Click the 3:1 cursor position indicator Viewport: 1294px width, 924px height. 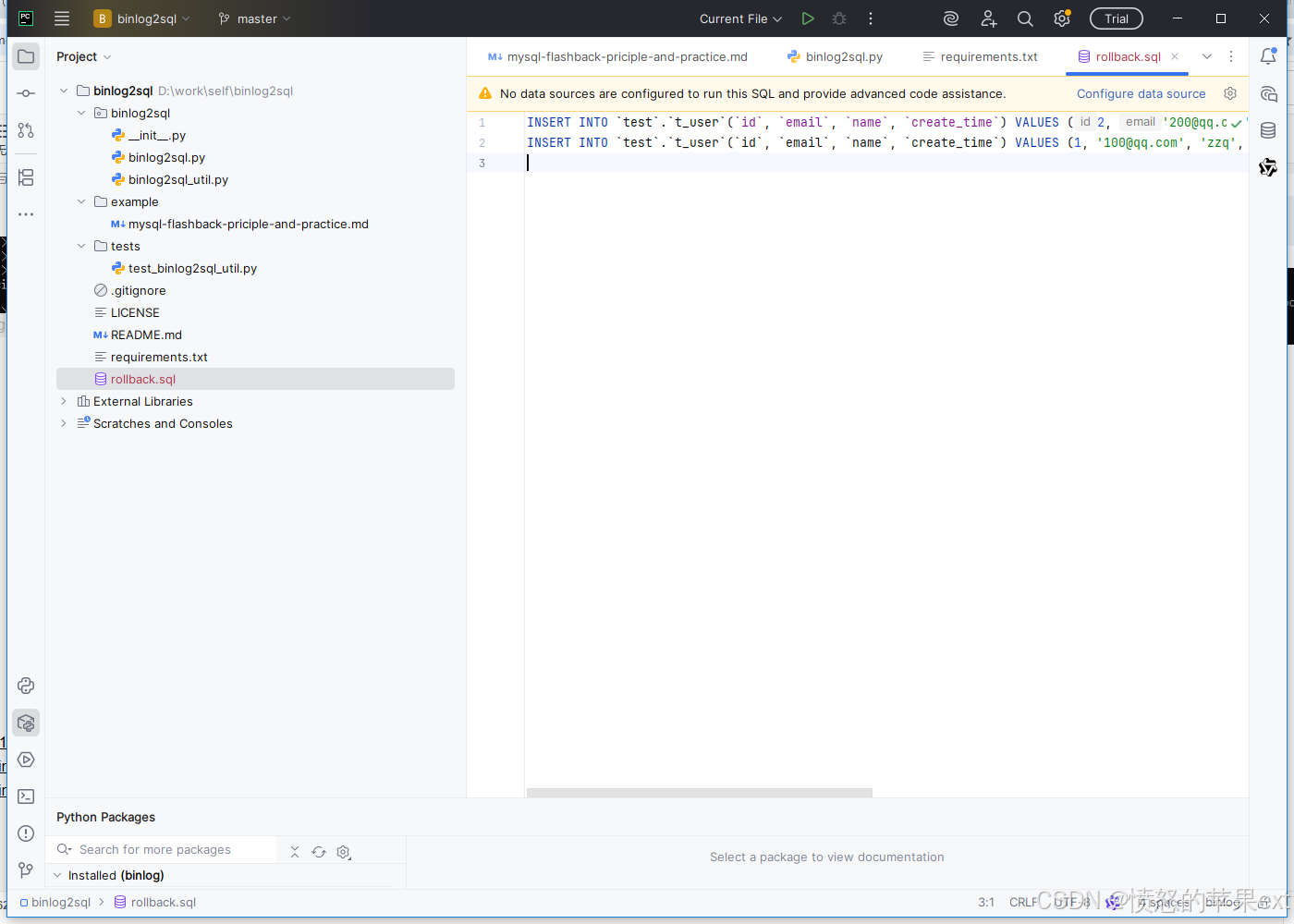(x=986, y=902)
